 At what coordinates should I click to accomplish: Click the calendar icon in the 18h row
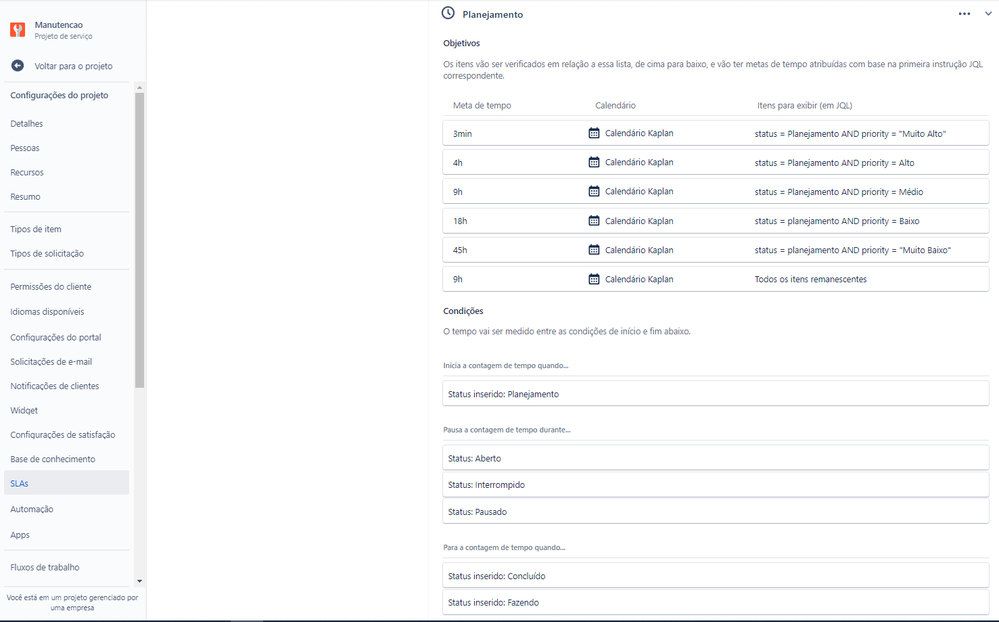[594, 221]
